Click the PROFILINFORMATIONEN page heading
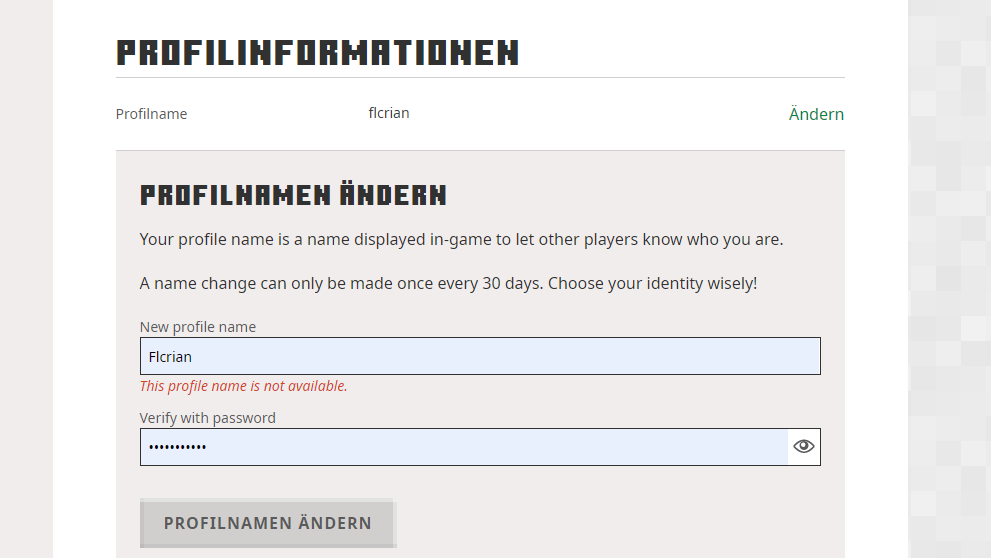Viewport: 991px width, 558px height. click(318, 52)
